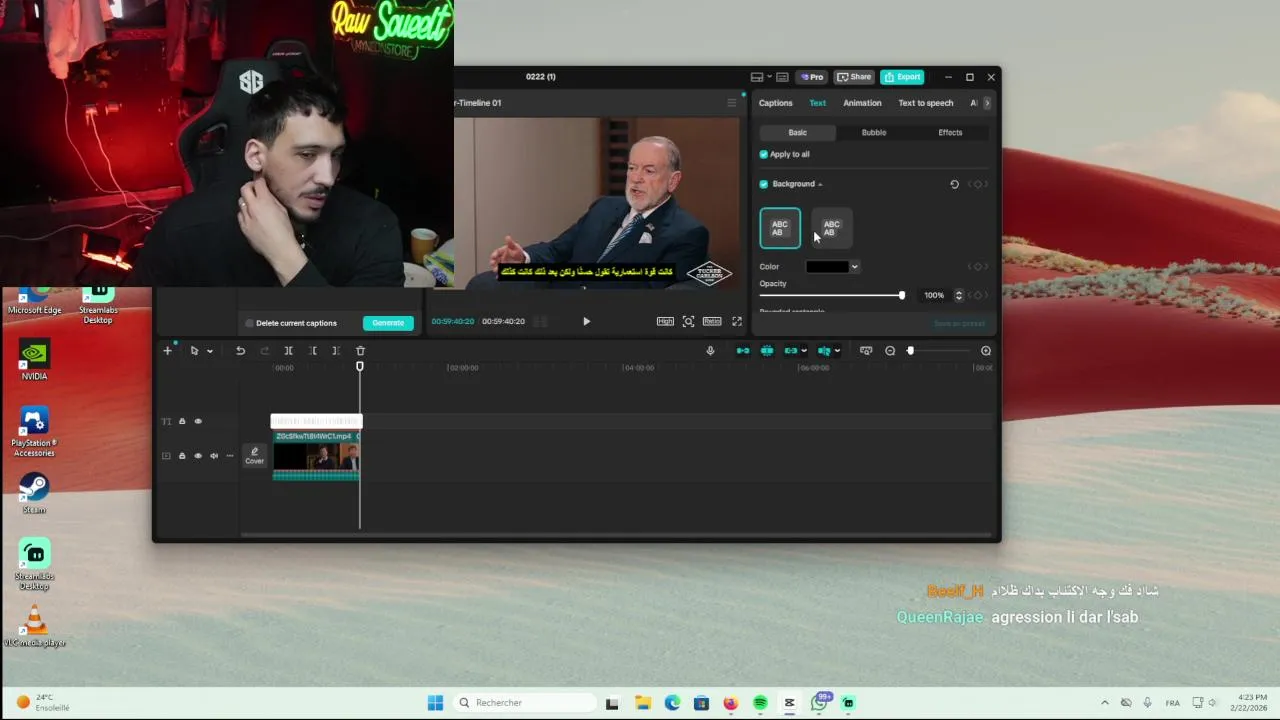Click the add track plus icon
The width and height of the screenshot is (1280, 720).
click(x=167, y=351)
